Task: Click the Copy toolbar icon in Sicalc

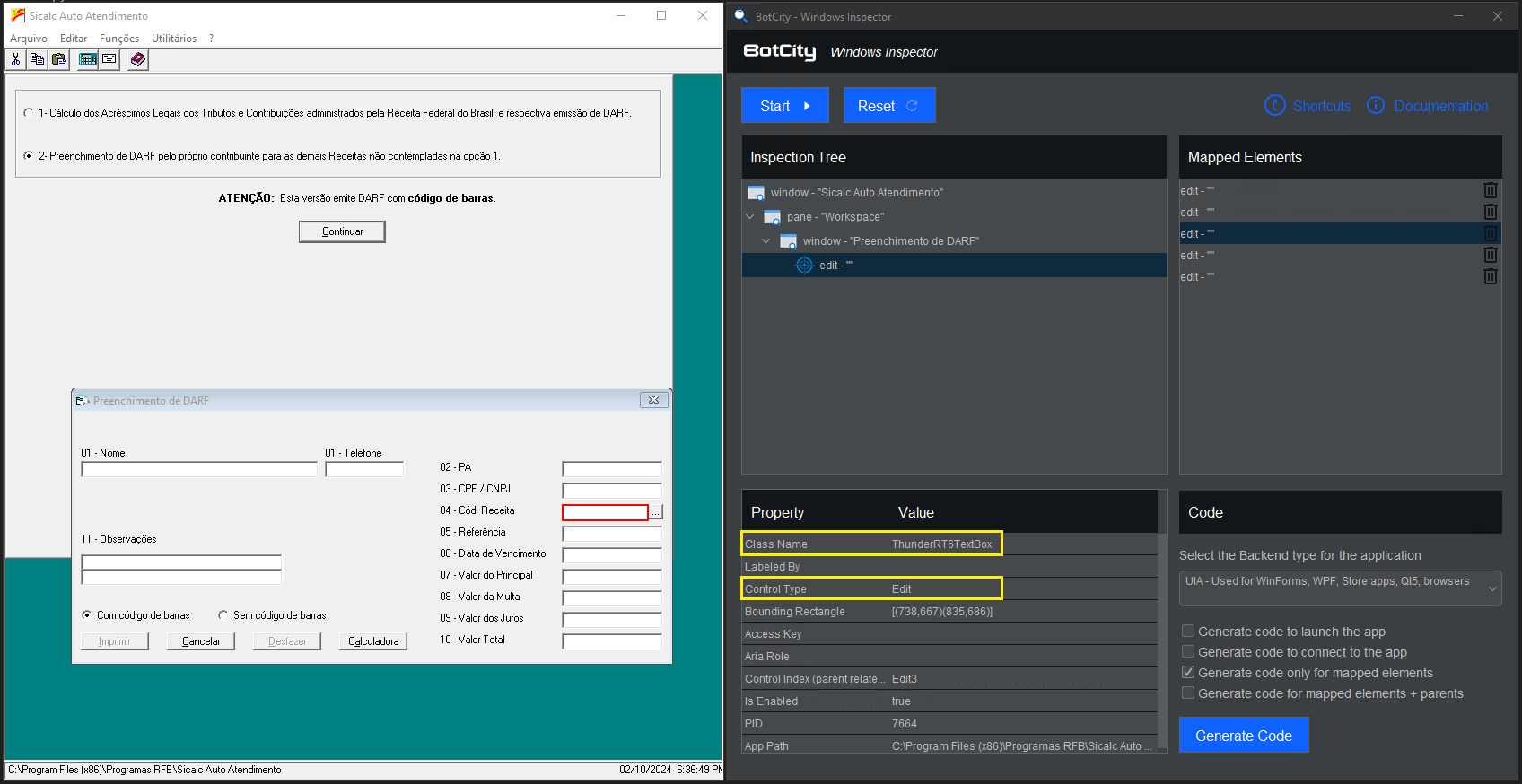Action: click(x=37, y=59)
